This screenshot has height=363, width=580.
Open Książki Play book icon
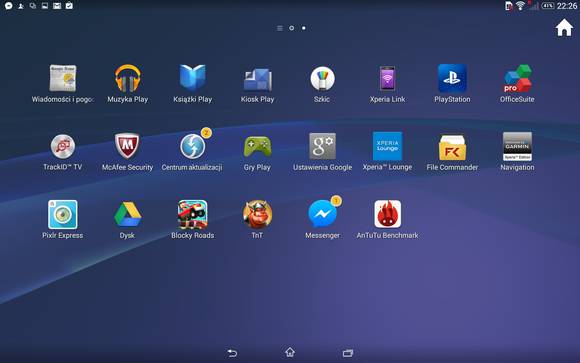coord(192,78)
